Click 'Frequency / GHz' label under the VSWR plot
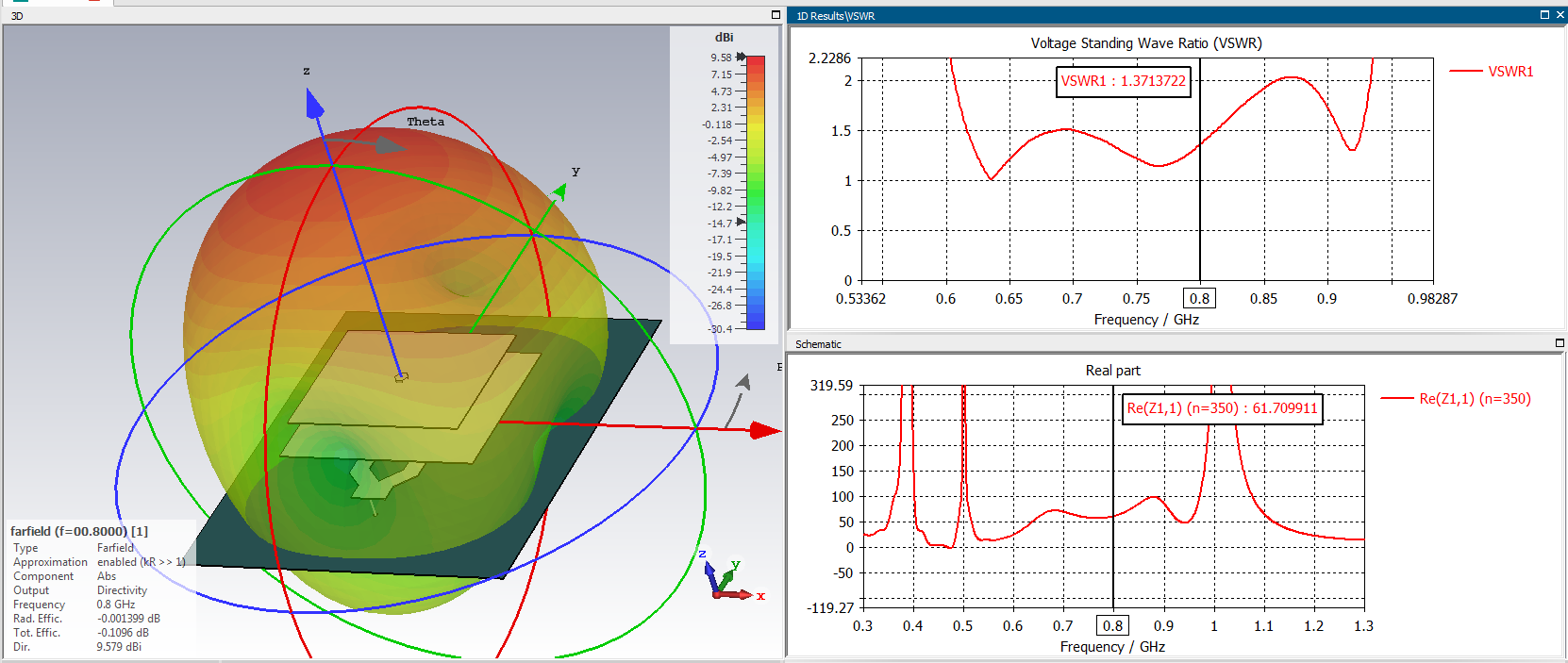The width and height of the screenshot is (1568, 663). [x=1146, y=320]
